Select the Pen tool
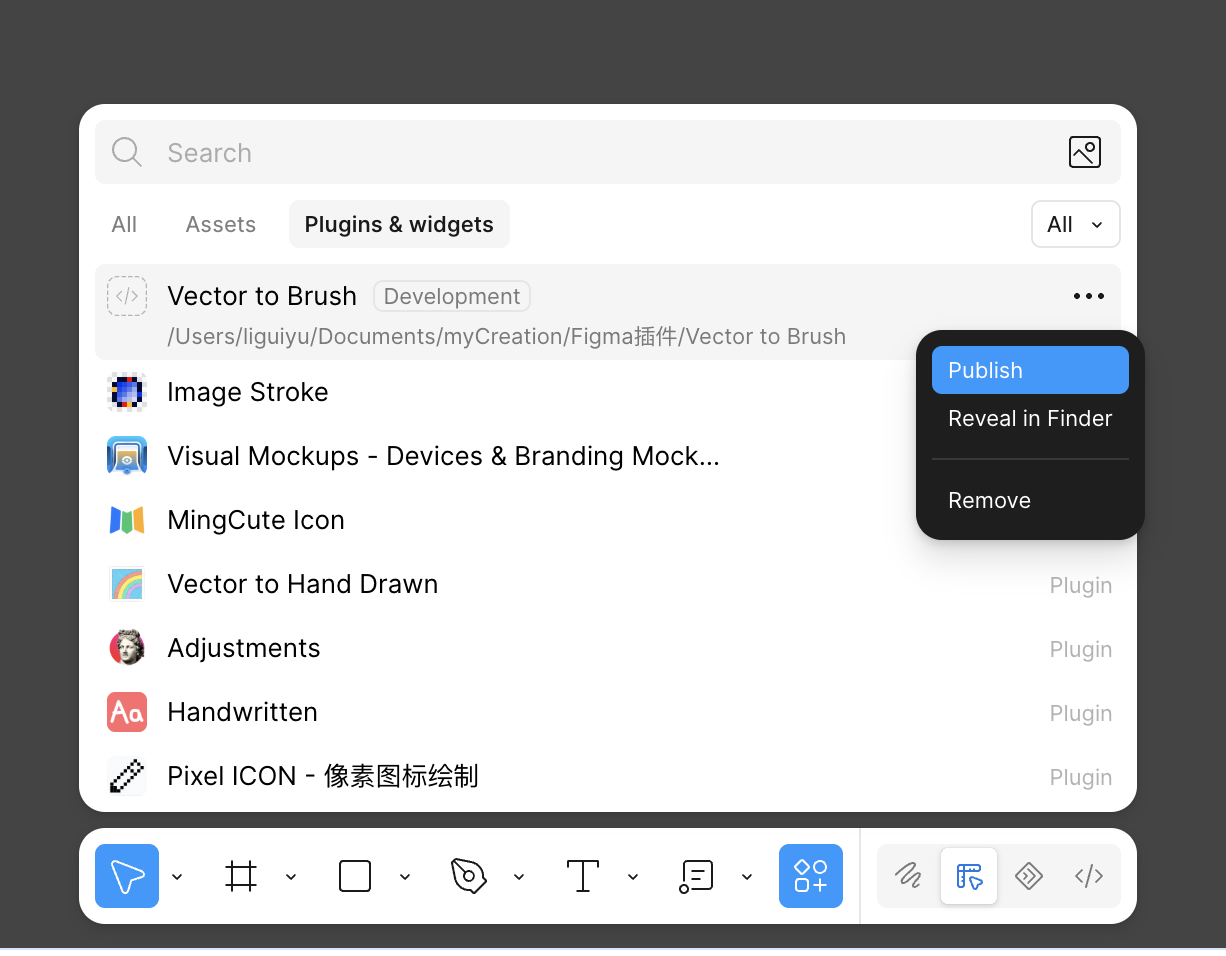Viewport: 1226px width, 956px height. click(469, 876)
